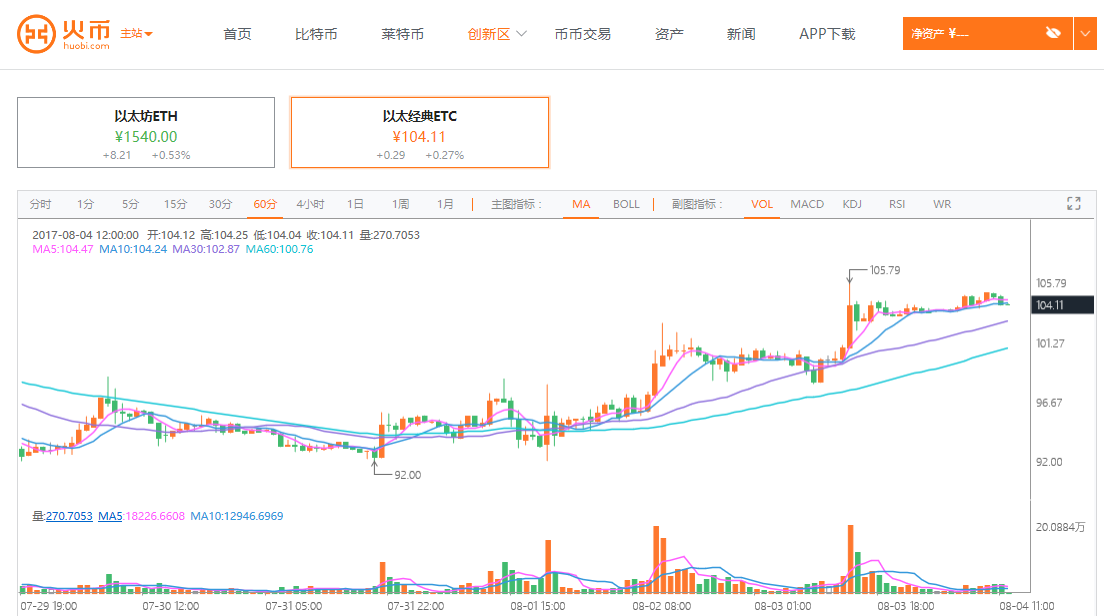The image size is (1104, 616).
Task: Open the 资产 assets page
Action: click(669, 34)
